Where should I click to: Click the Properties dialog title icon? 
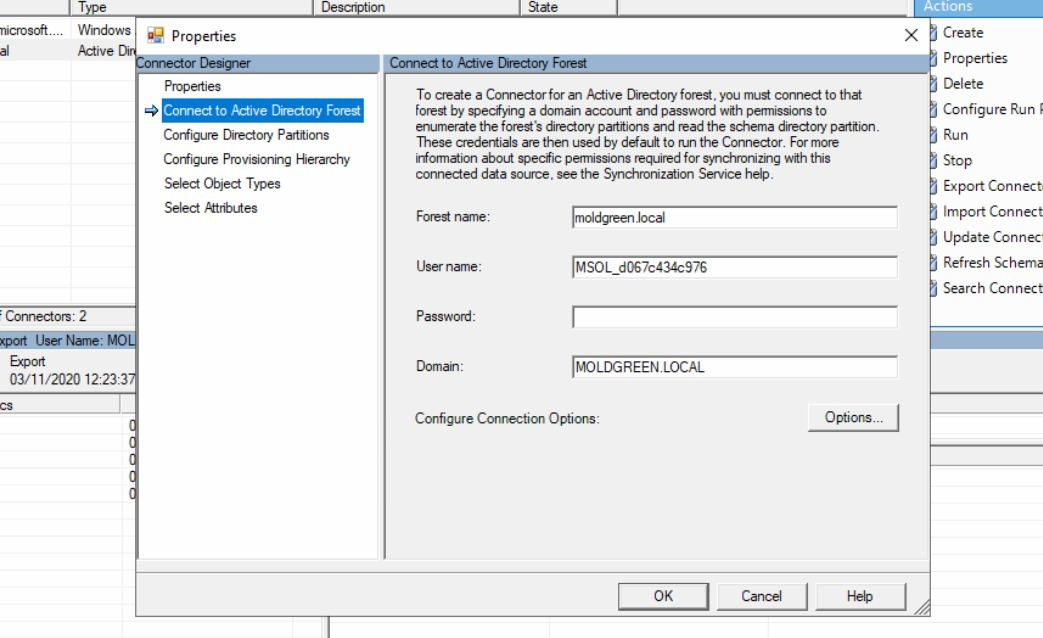pos(155,35)
